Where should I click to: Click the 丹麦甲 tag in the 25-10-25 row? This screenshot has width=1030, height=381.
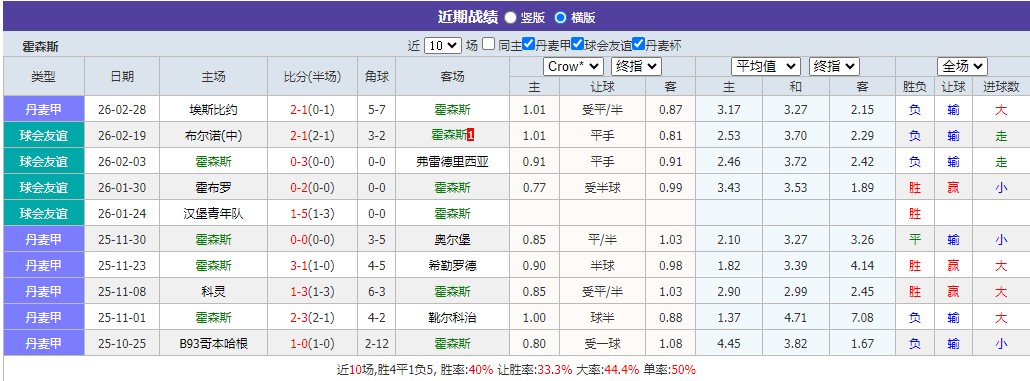tap(43, 344)
